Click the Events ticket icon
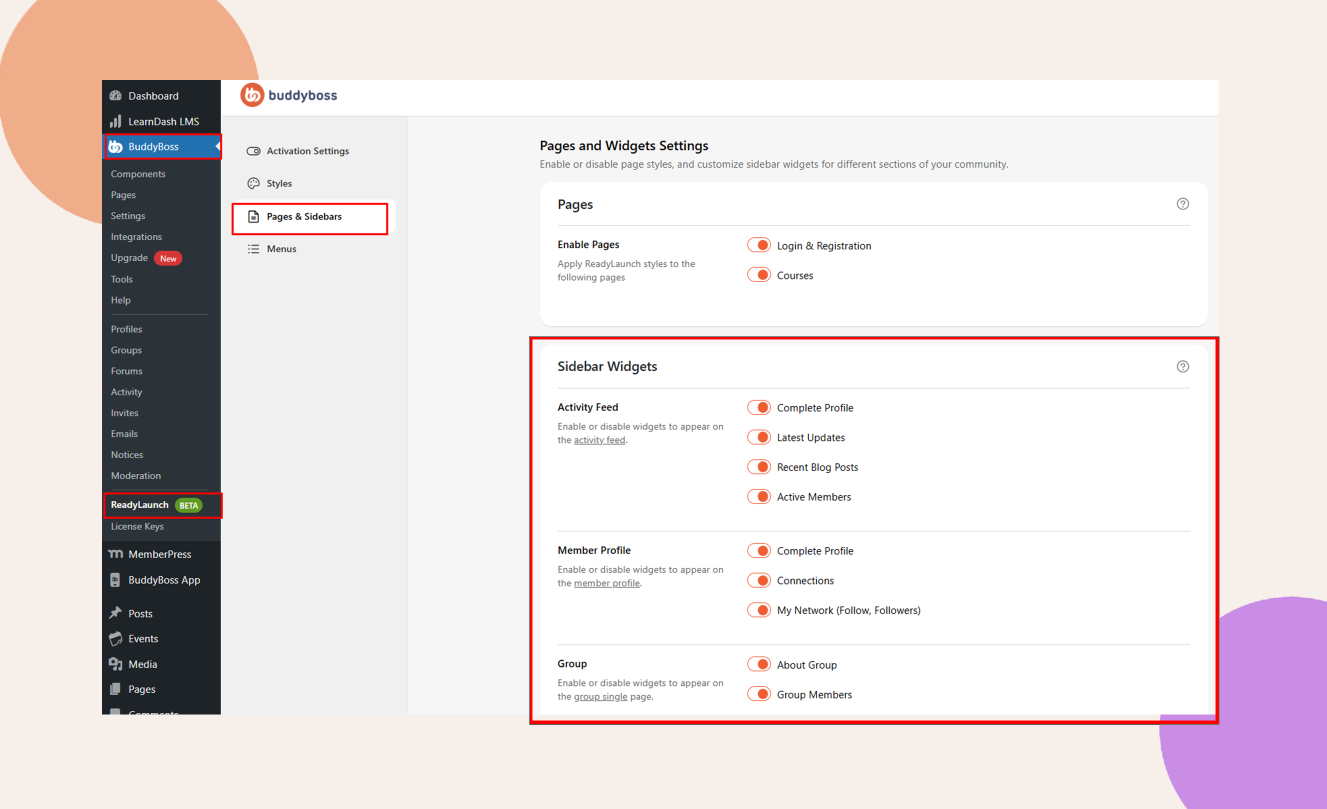Viewport: 1327px width, 809px height. point(115,638)
